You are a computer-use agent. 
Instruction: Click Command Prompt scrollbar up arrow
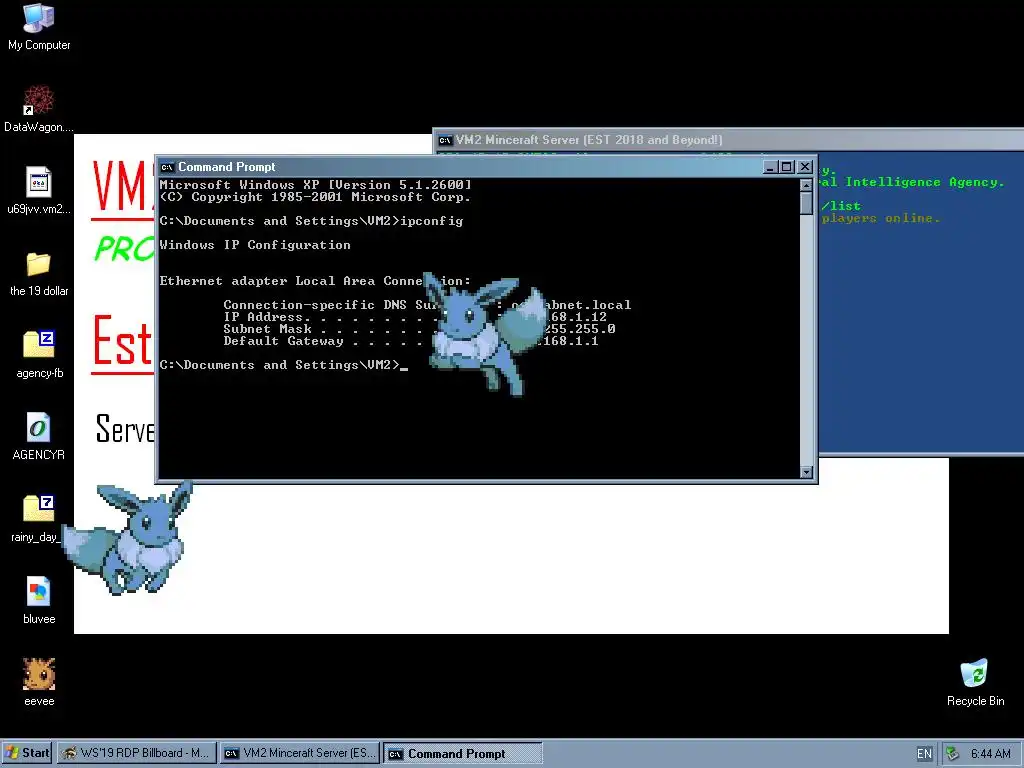806,185
